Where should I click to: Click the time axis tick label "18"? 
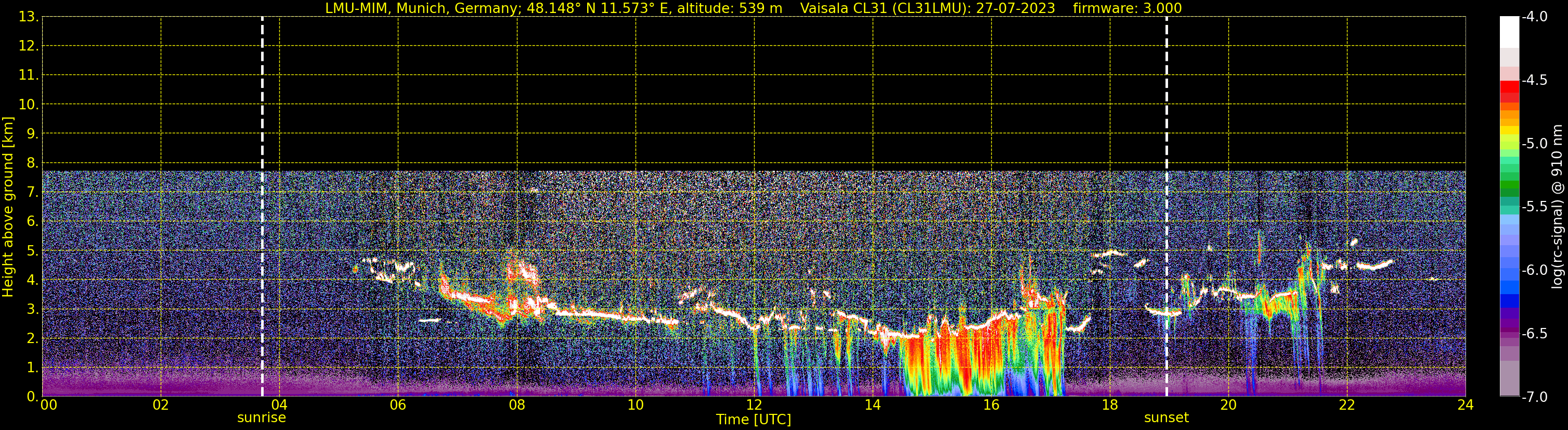click(1110, 405)
